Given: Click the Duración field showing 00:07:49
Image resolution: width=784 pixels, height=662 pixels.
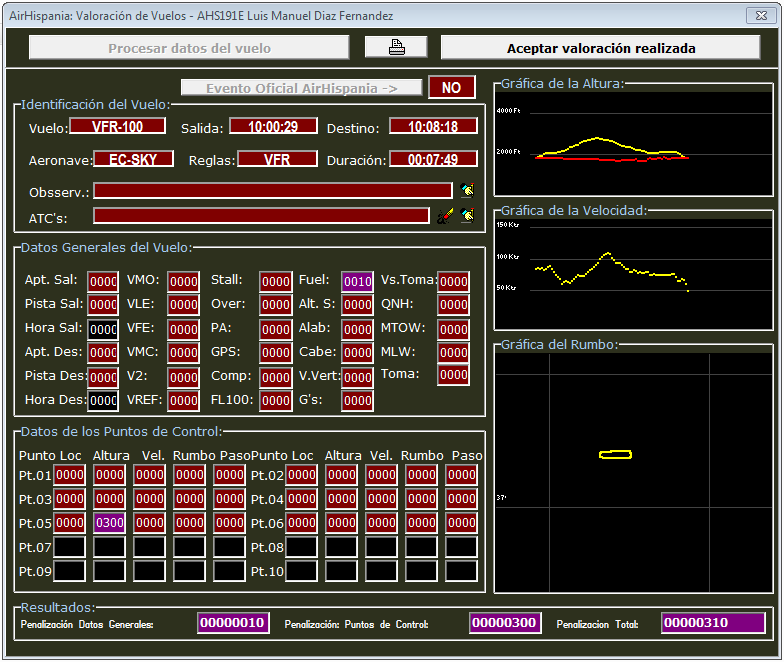Looking at the screenshot, I should 433,159.
